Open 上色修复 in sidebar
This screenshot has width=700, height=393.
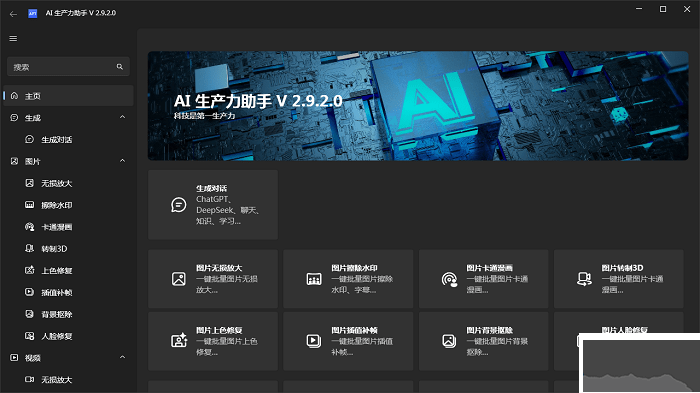pyautogui.click(x=68, y=271)
